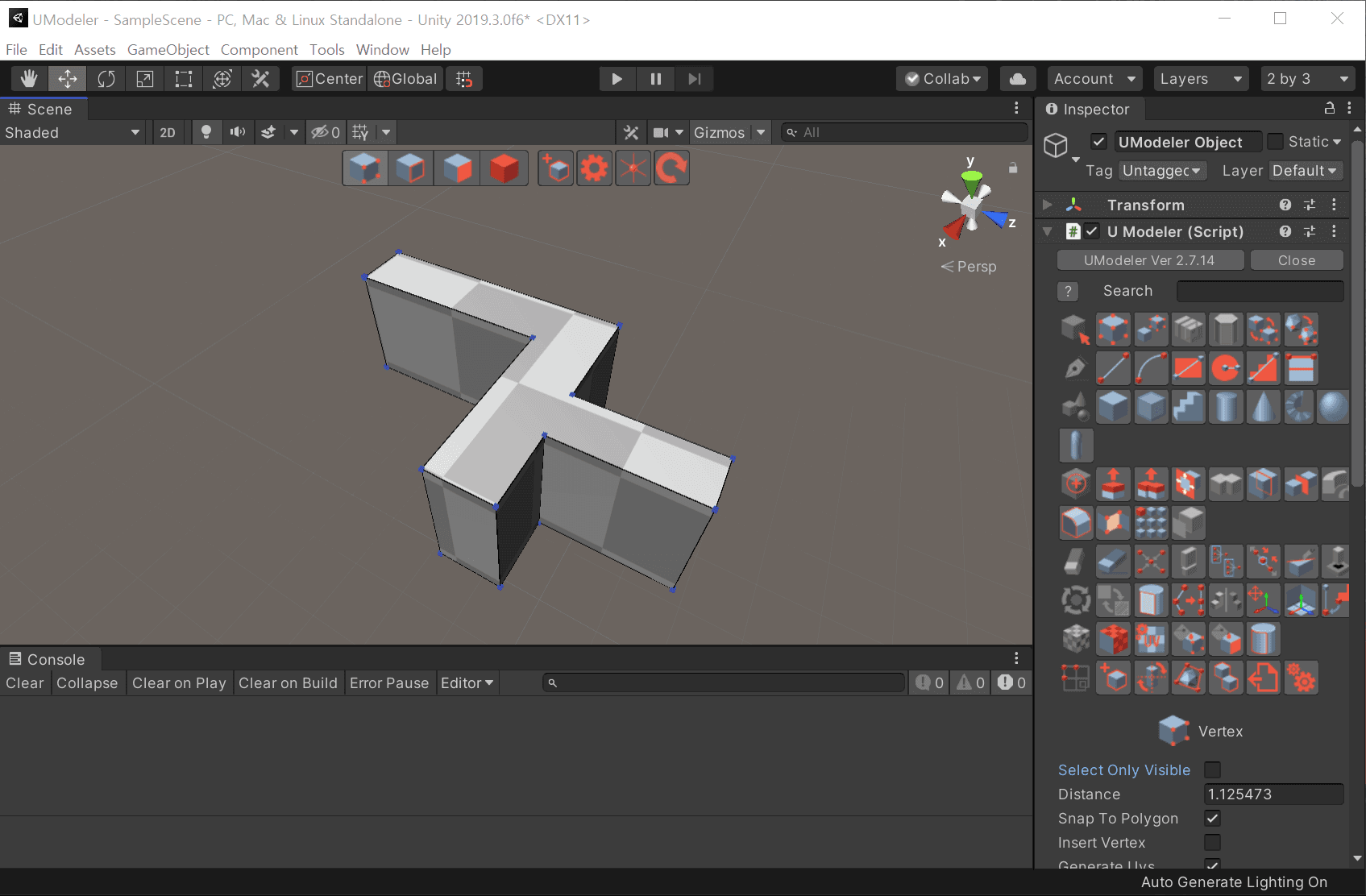This screenshot has height=896, width=1366.
Task: Select the UModeler Vertex selection tool icon
Action: (1113, 330)
